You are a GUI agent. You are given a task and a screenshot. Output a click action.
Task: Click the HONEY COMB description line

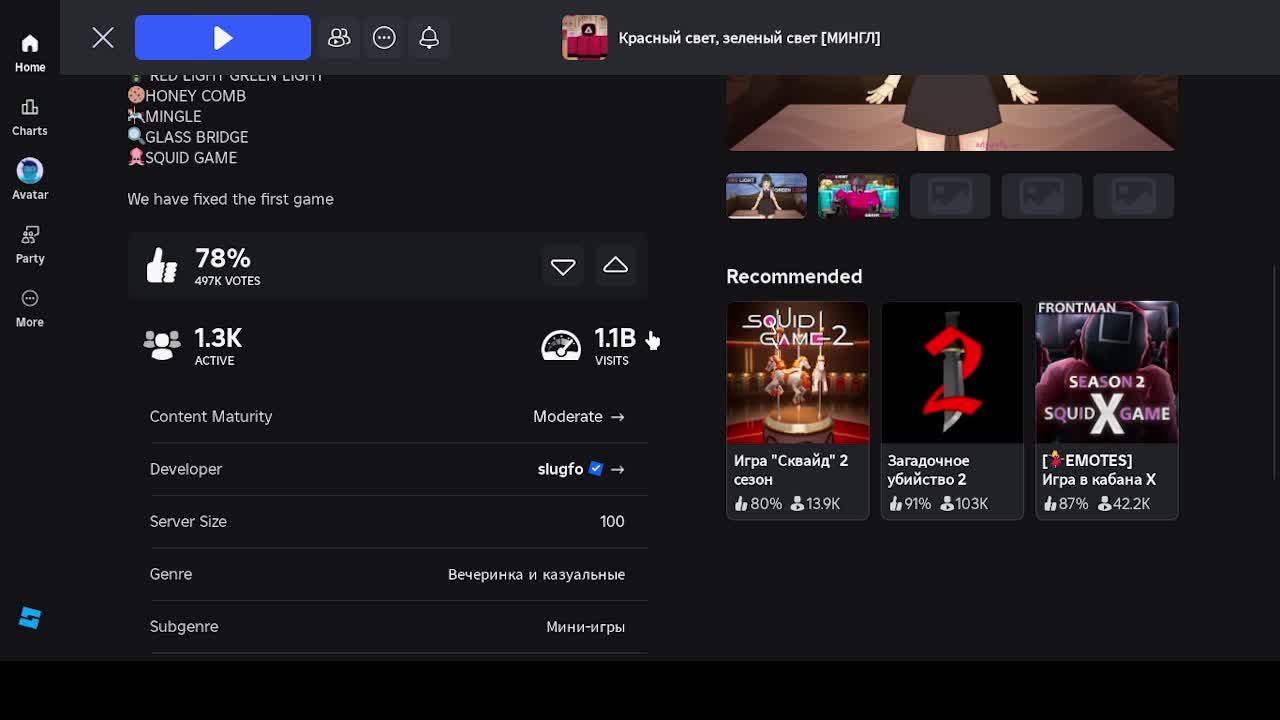point(187,96)
